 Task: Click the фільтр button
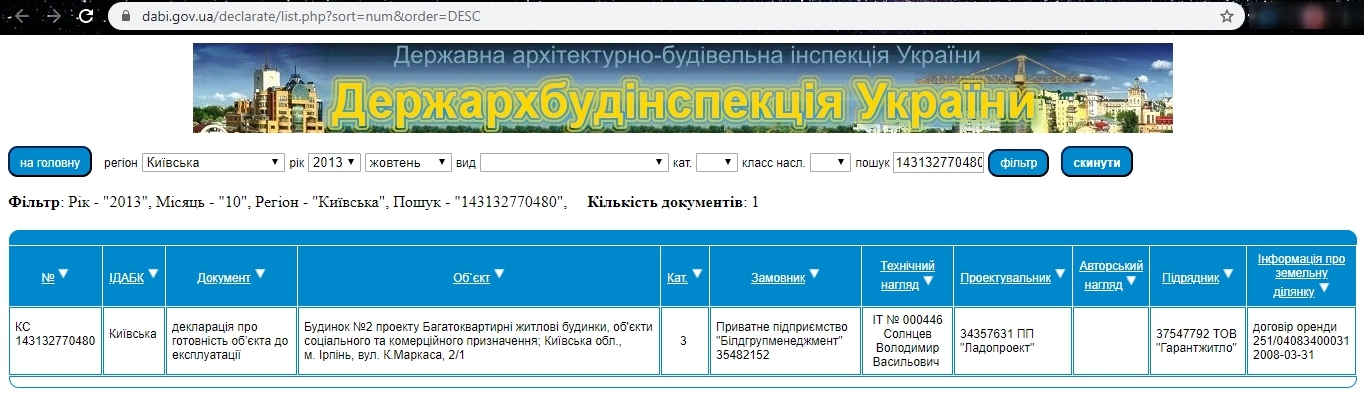click(x=1018, y=162)
